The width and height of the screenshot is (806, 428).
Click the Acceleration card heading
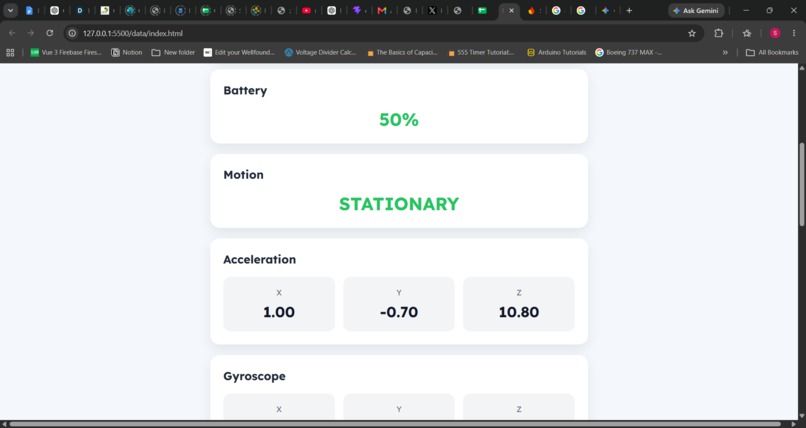pyautogui.click(x=260, y=259)
